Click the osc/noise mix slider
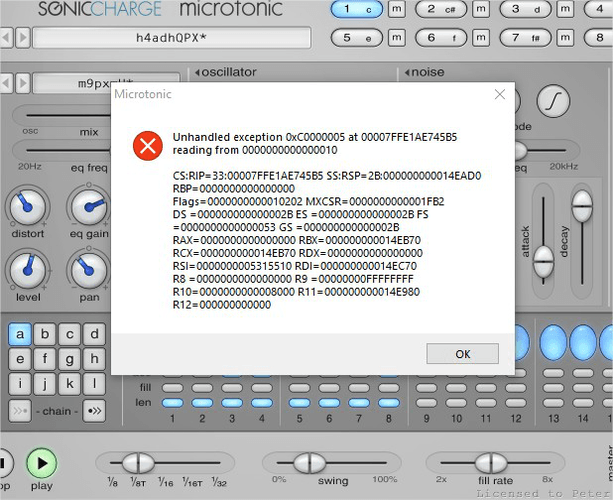The height and width of the screenshot is (500, 613). [61, 115]
